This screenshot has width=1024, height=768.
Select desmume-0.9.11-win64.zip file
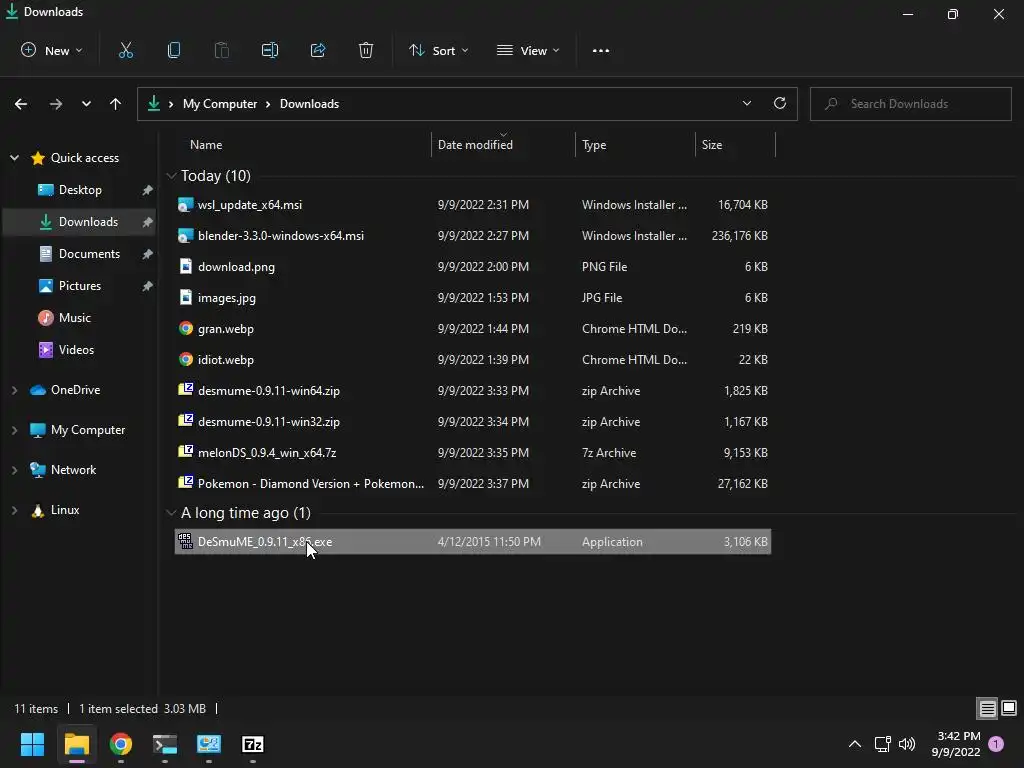[x=473, y=391]
